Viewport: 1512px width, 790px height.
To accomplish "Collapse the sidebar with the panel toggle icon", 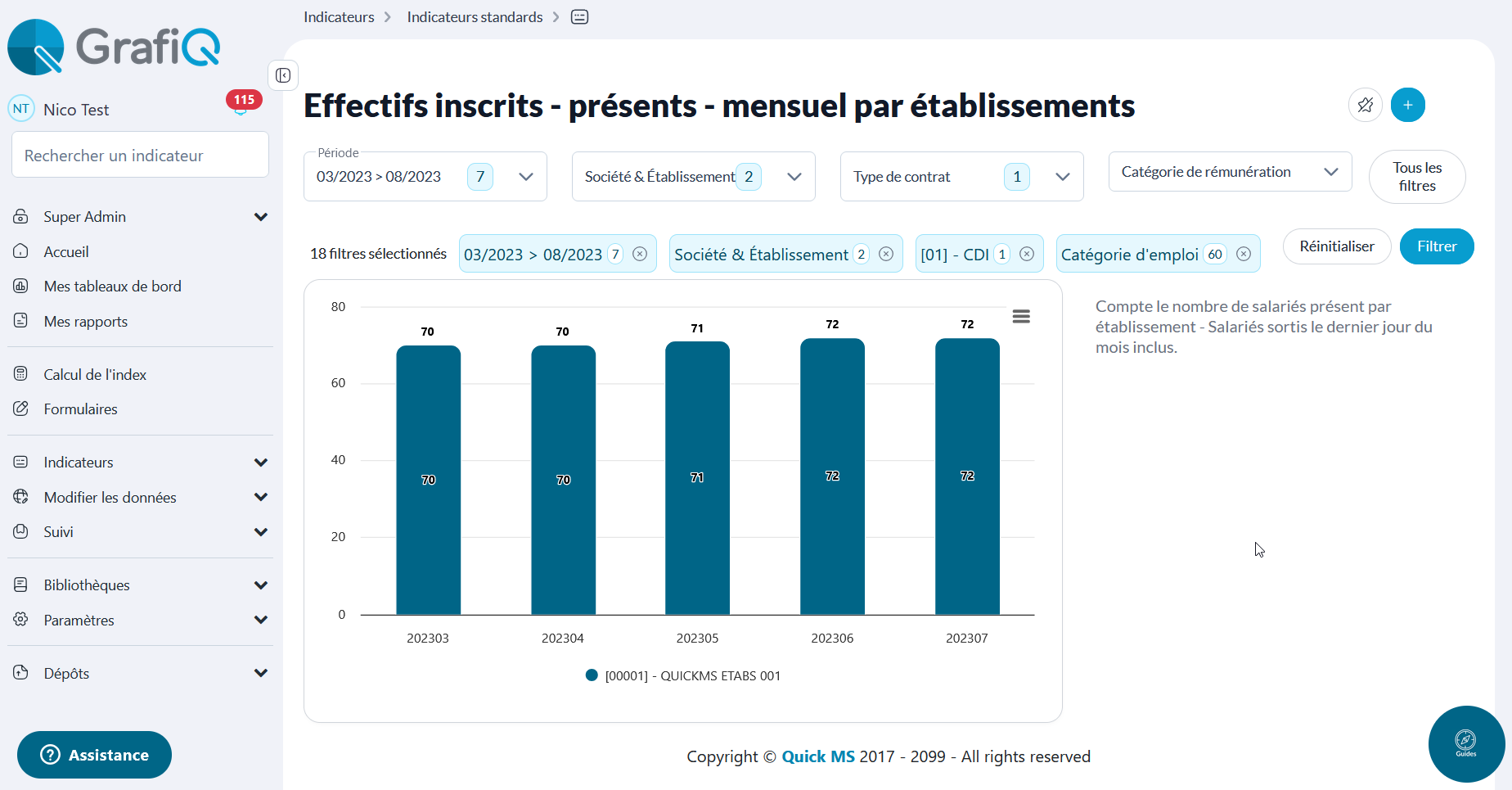I will (283, 75).
